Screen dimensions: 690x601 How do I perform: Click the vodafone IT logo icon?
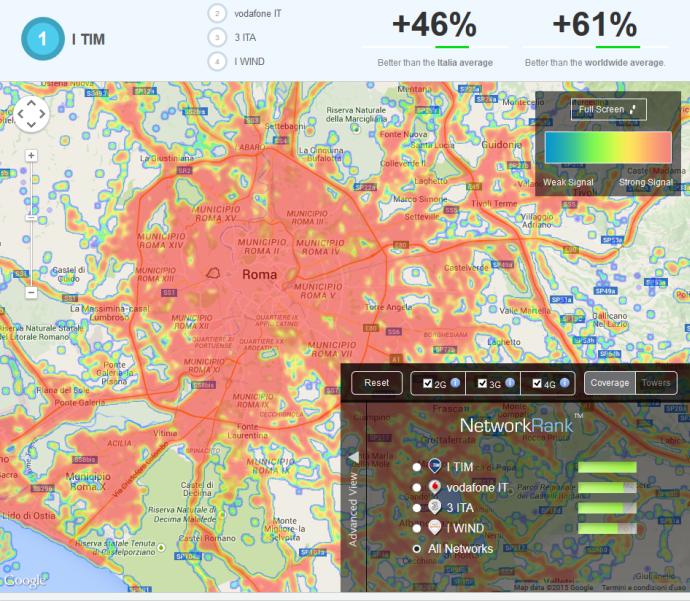435,486
